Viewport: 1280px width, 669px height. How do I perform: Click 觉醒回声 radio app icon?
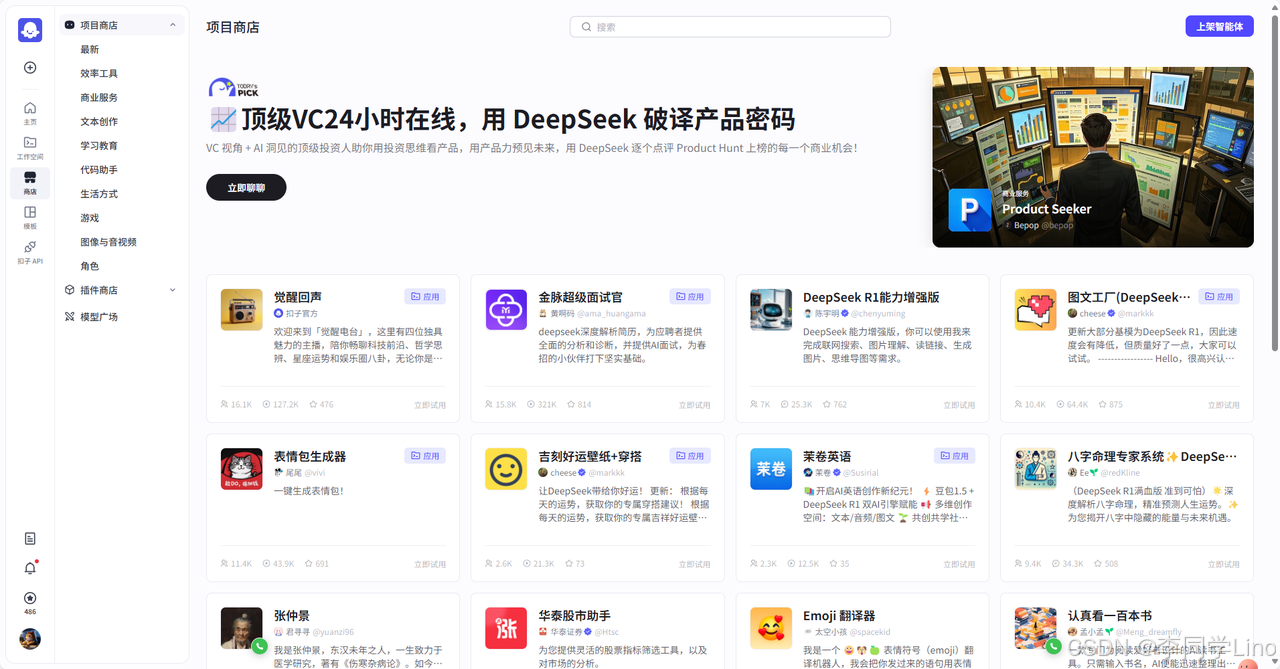241,310
